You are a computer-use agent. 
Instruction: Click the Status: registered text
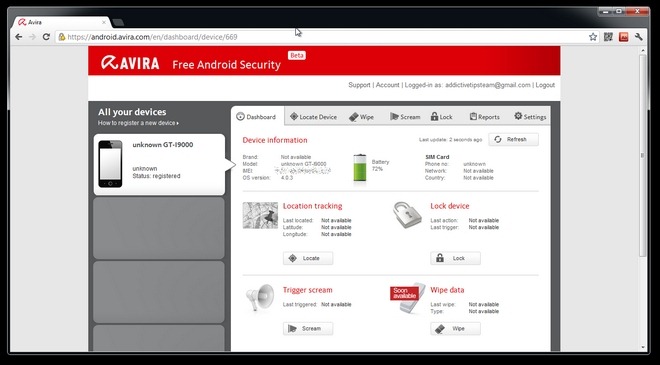coord(156,176)
